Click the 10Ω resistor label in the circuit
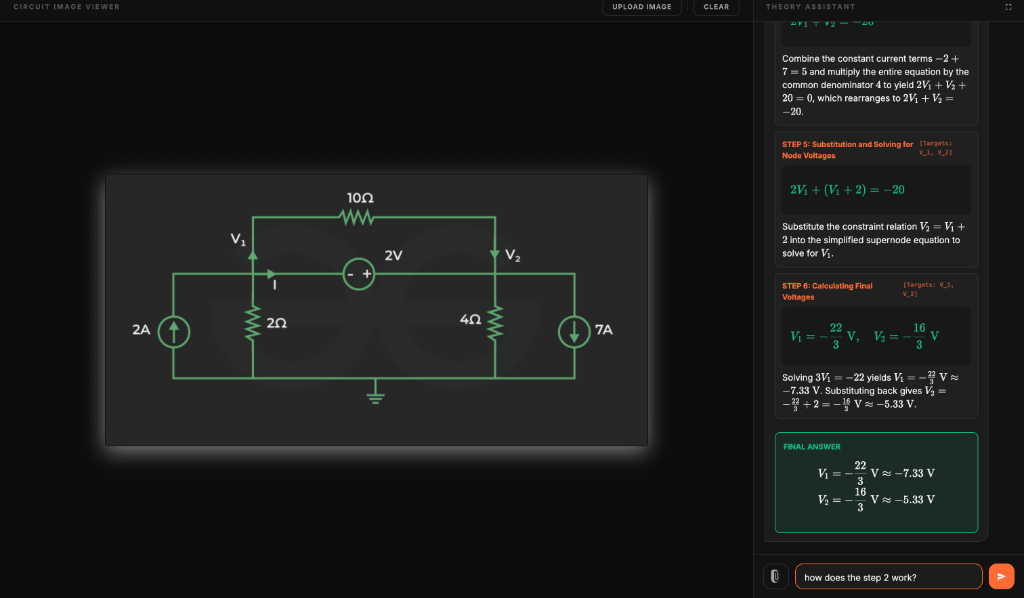Image resolution: width=1024 pixels, height=598 pixels. click(360, 198)
